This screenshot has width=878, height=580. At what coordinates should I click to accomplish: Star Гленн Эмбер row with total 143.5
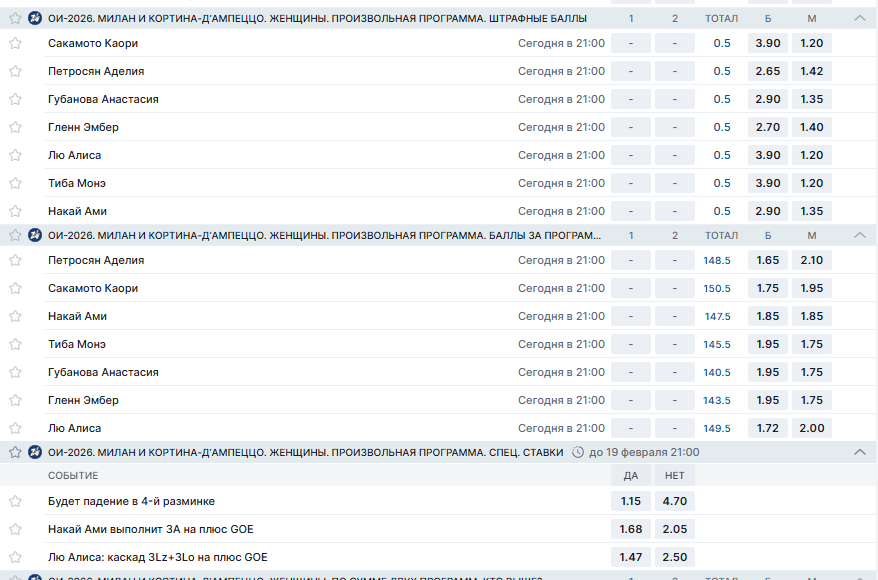[15, 401]
